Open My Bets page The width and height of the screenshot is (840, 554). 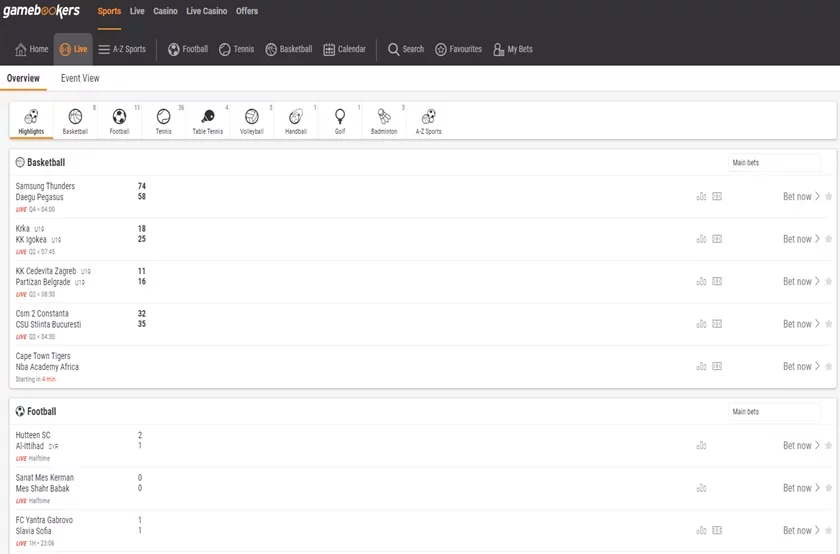point(513,49)
